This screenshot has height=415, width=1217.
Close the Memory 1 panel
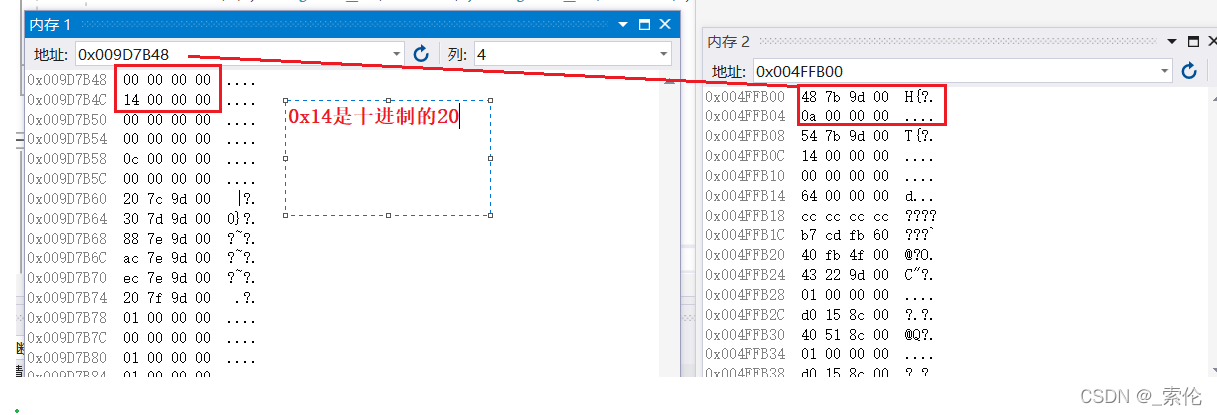point(665,24)
